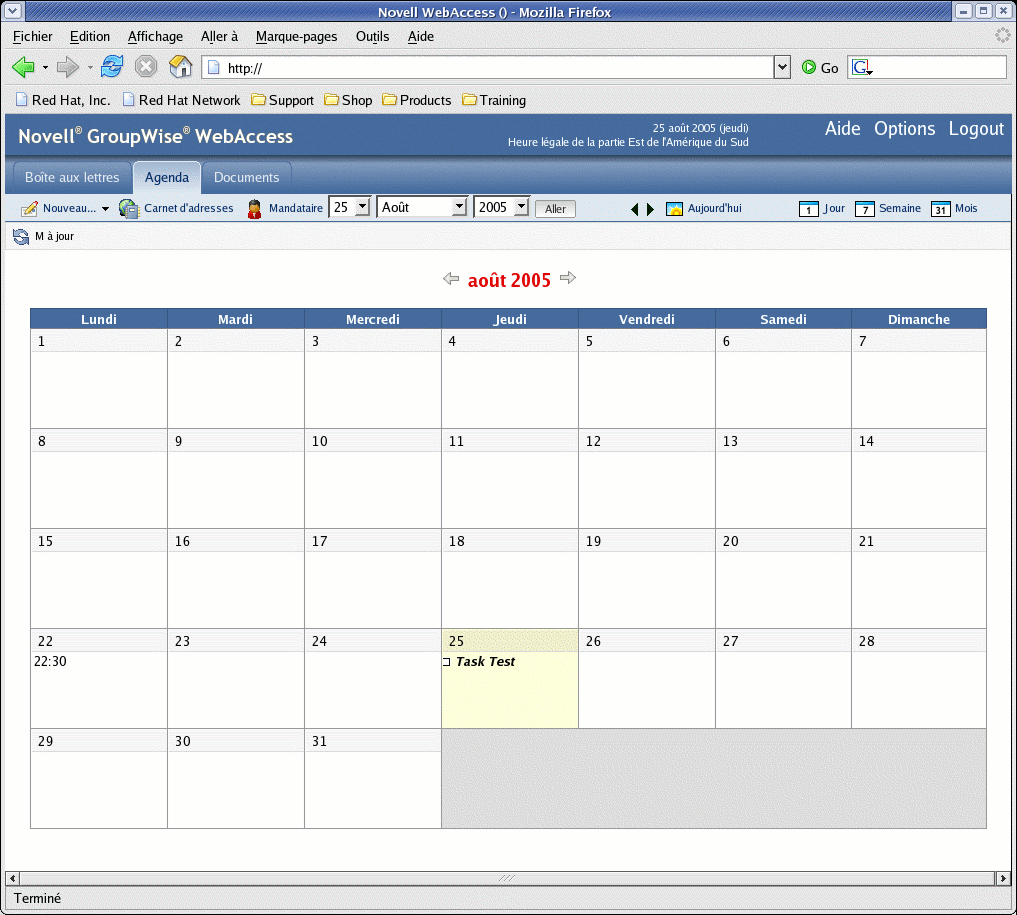Open the Documents tab
The image size is (1017, 915).
click(246, 177)
